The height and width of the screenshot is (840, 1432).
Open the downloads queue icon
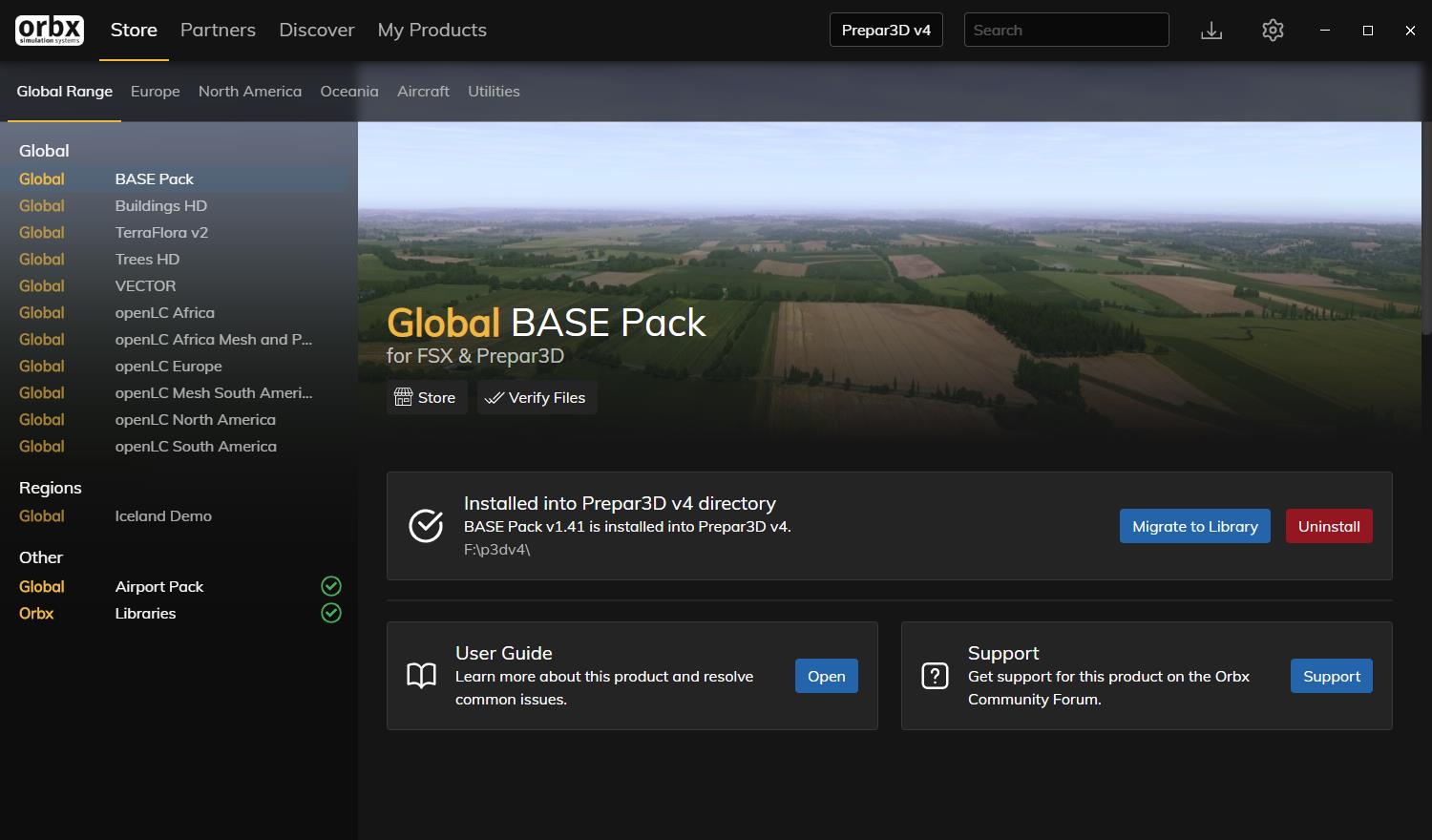click(x=1211, y=31)
